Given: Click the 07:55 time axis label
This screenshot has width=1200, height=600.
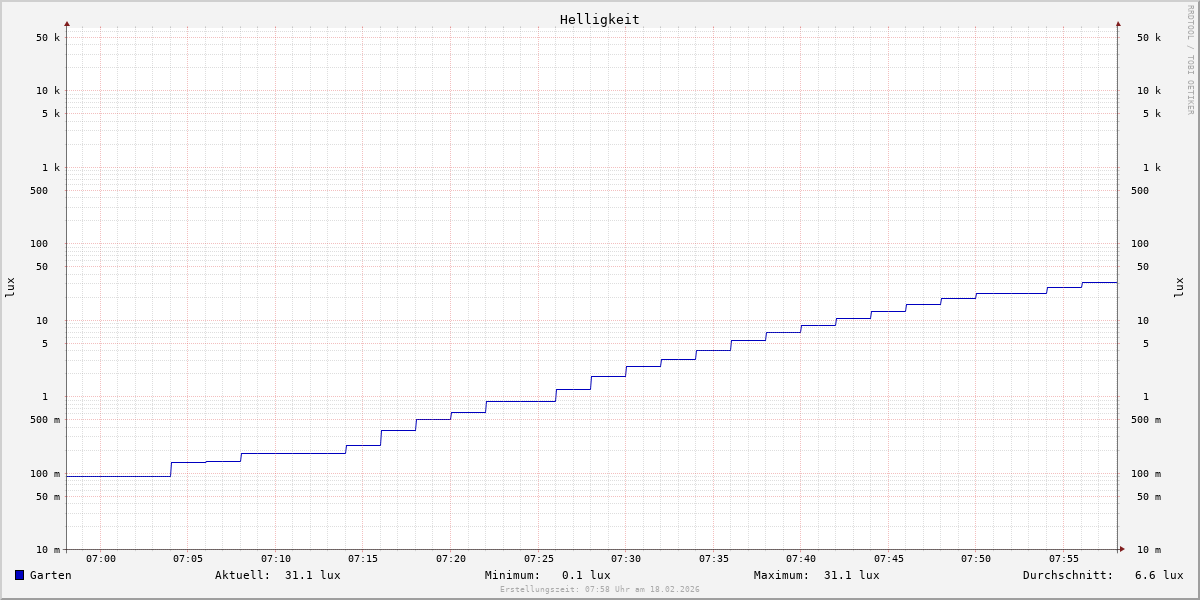Looking at the screenshot, I should coord(1064,559).
